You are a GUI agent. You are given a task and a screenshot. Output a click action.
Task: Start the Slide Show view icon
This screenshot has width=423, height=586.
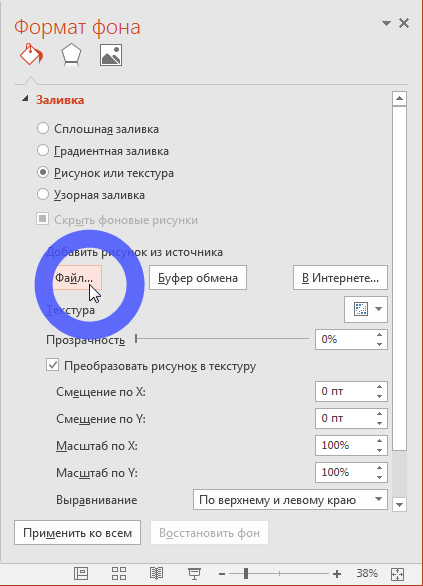194,573
